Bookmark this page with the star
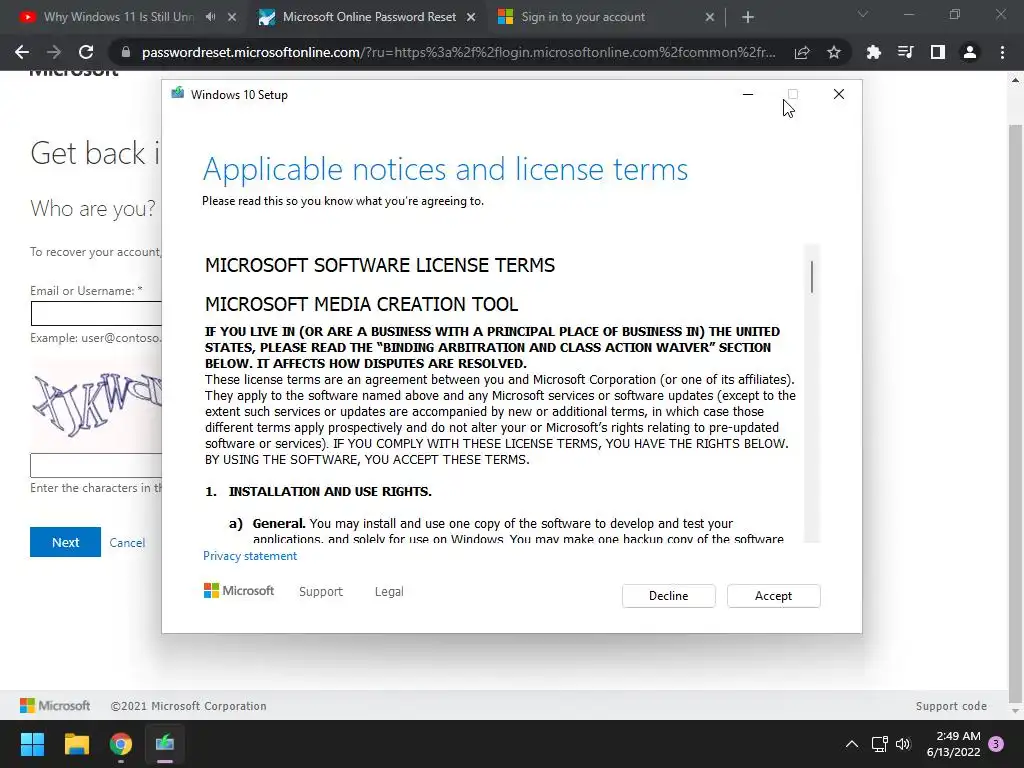1024x768 pixels. pos(834,52)
